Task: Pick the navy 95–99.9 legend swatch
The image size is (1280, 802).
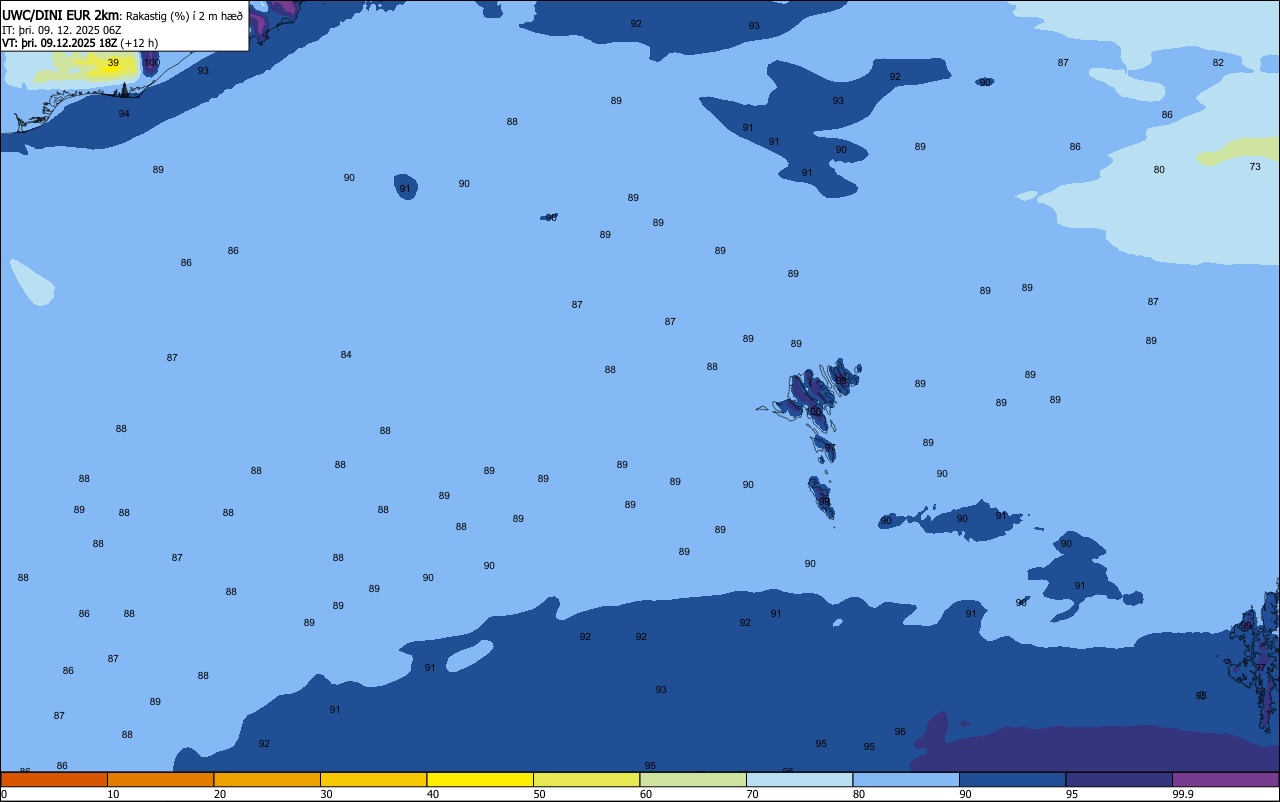Action: point(1119,779)
